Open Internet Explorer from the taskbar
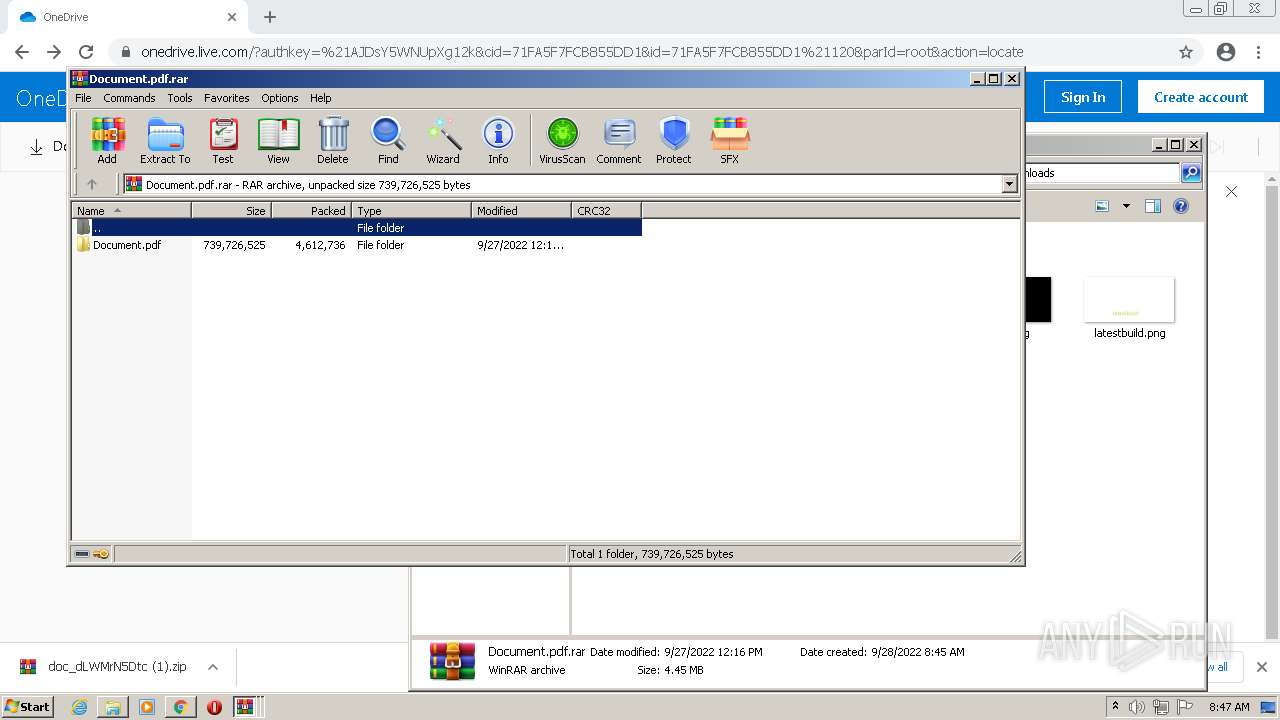Image resolution: width=1280 pixels, height=720 pixels. pyautogui.click(x=79, y=707)
